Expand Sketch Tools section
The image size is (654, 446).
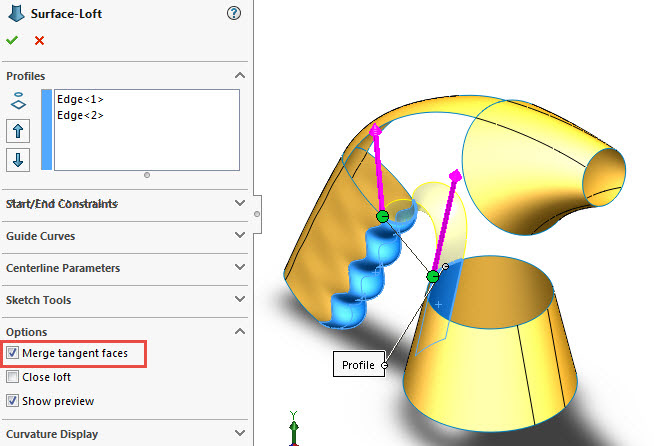[x=240, y=299]
